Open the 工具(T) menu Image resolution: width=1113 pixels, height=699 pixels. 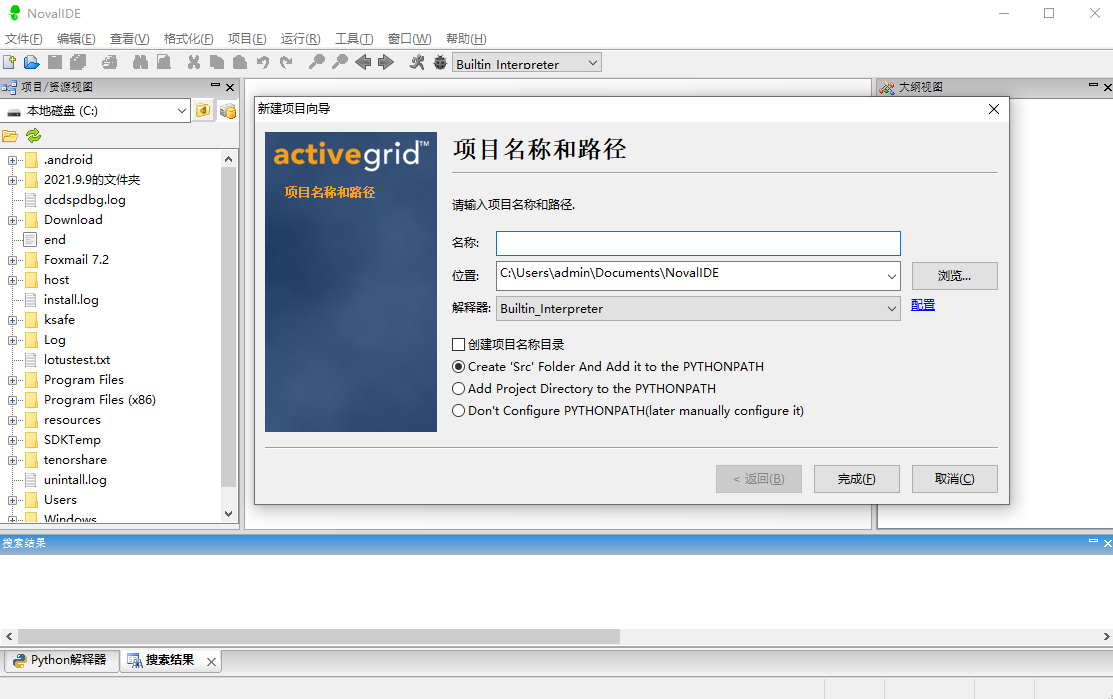354,39
